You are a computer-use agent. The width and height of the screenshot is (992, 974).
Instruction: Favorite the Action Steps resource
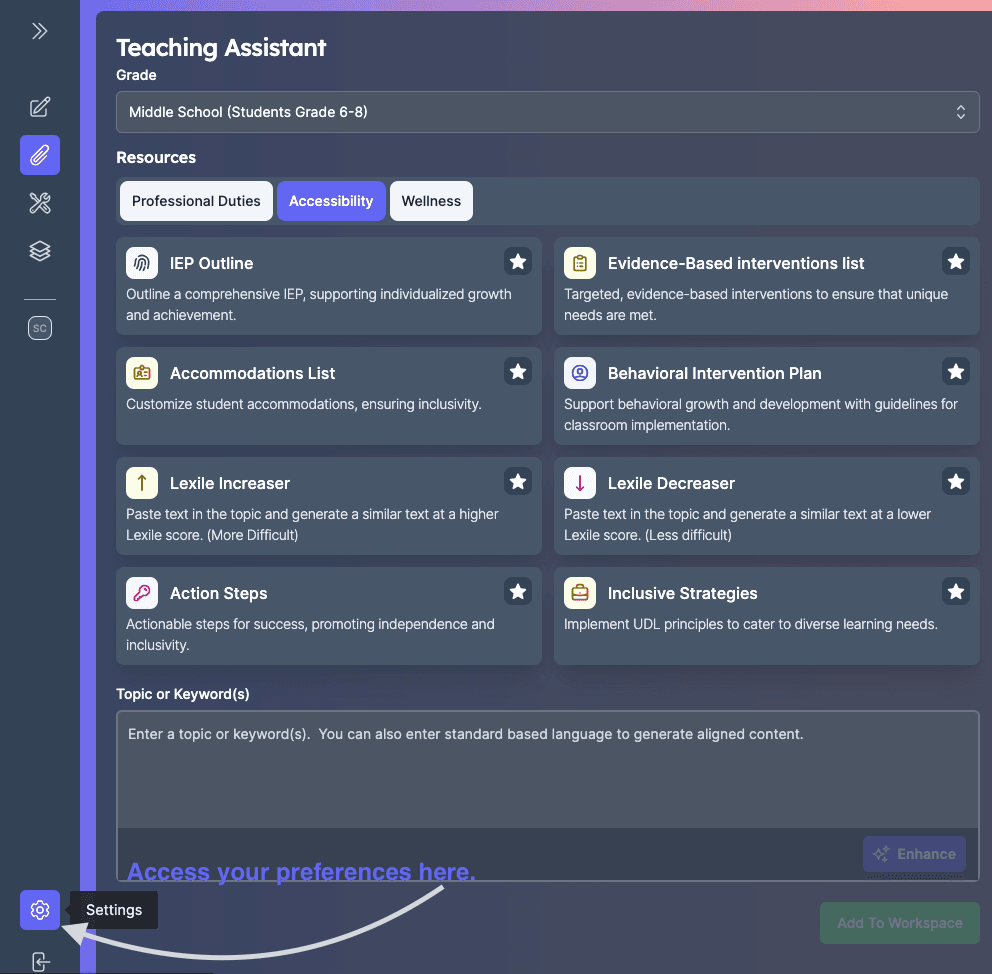(518, 591)
